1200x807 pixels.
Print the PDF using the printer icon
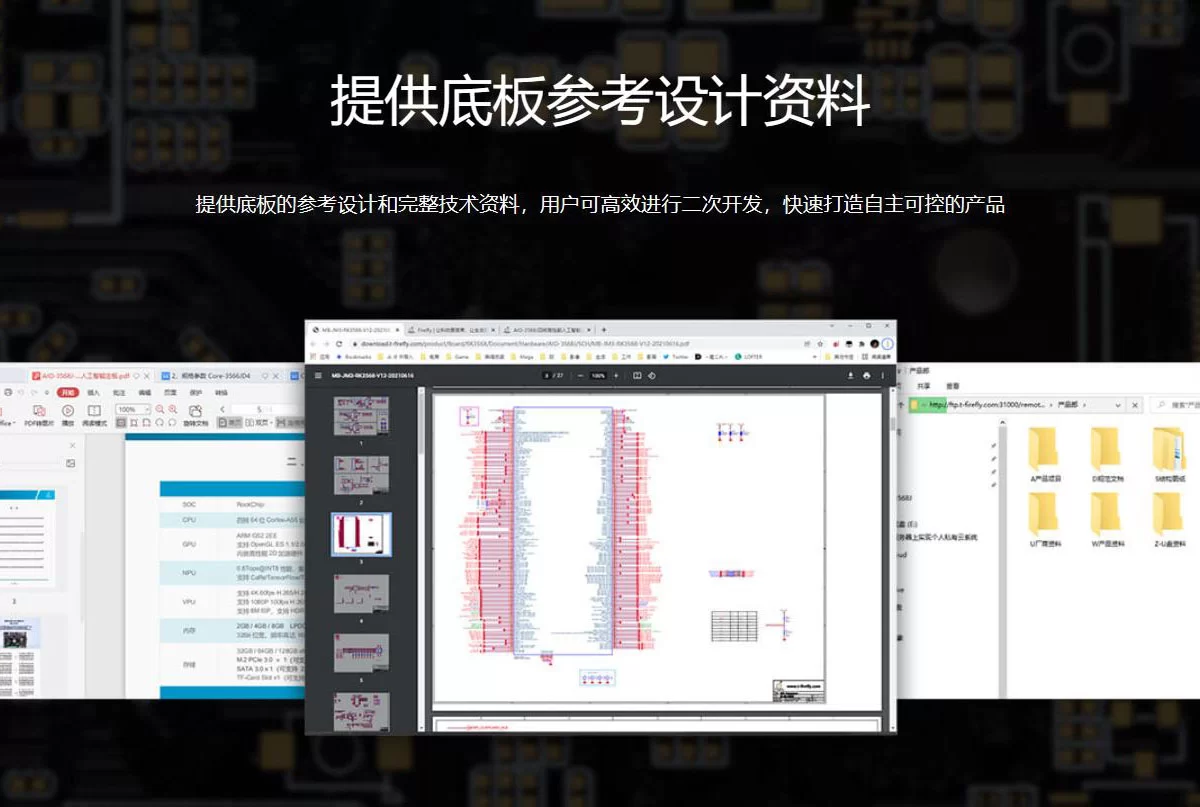866,375
